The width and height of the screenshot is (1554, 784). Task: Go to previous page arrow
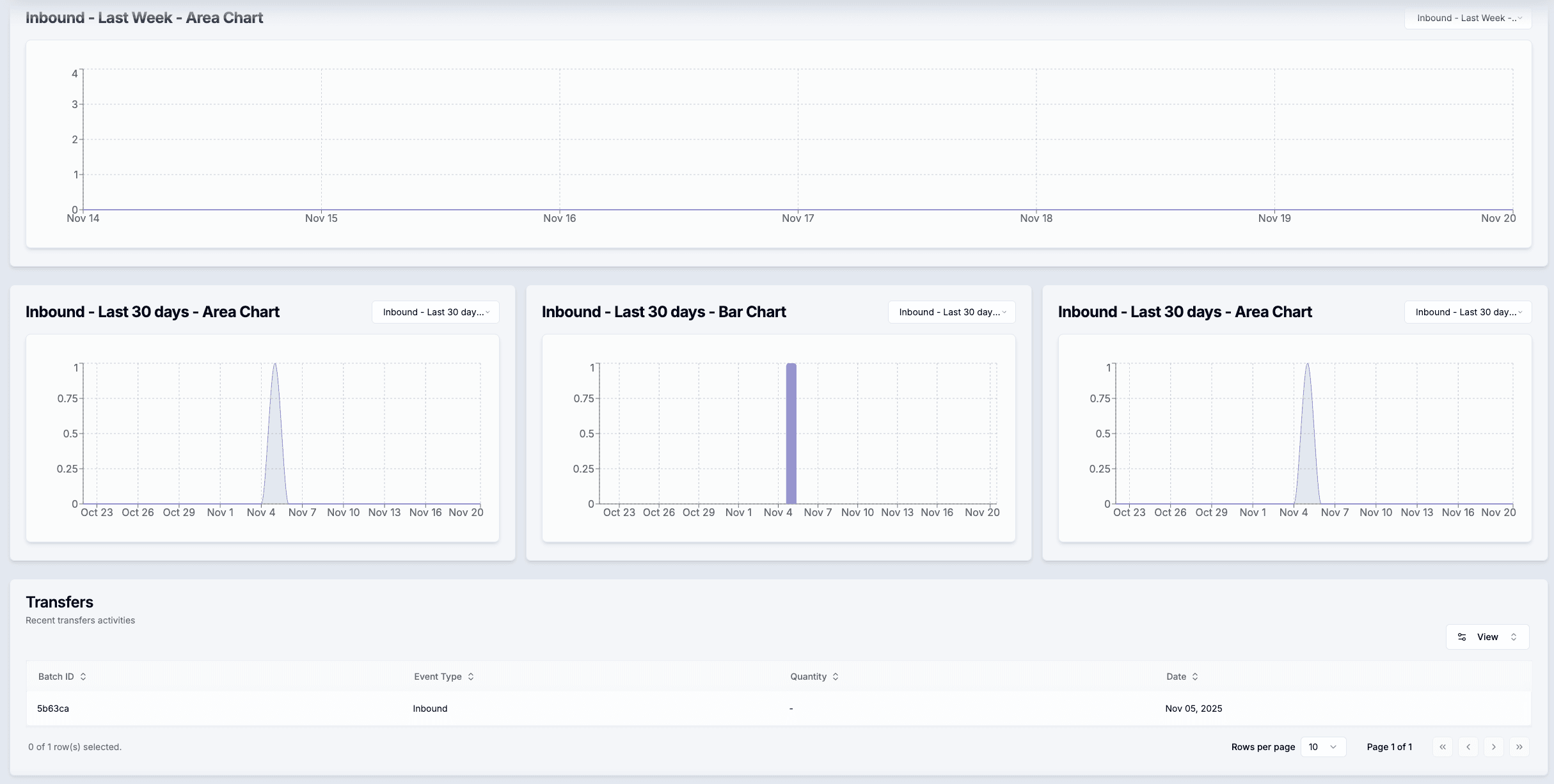(x=1468, y=747)
